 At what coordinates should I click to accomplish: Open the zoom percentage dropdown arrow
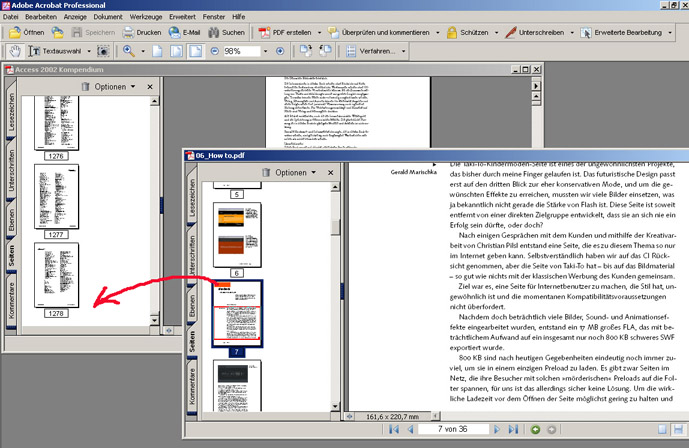[265, 51]
